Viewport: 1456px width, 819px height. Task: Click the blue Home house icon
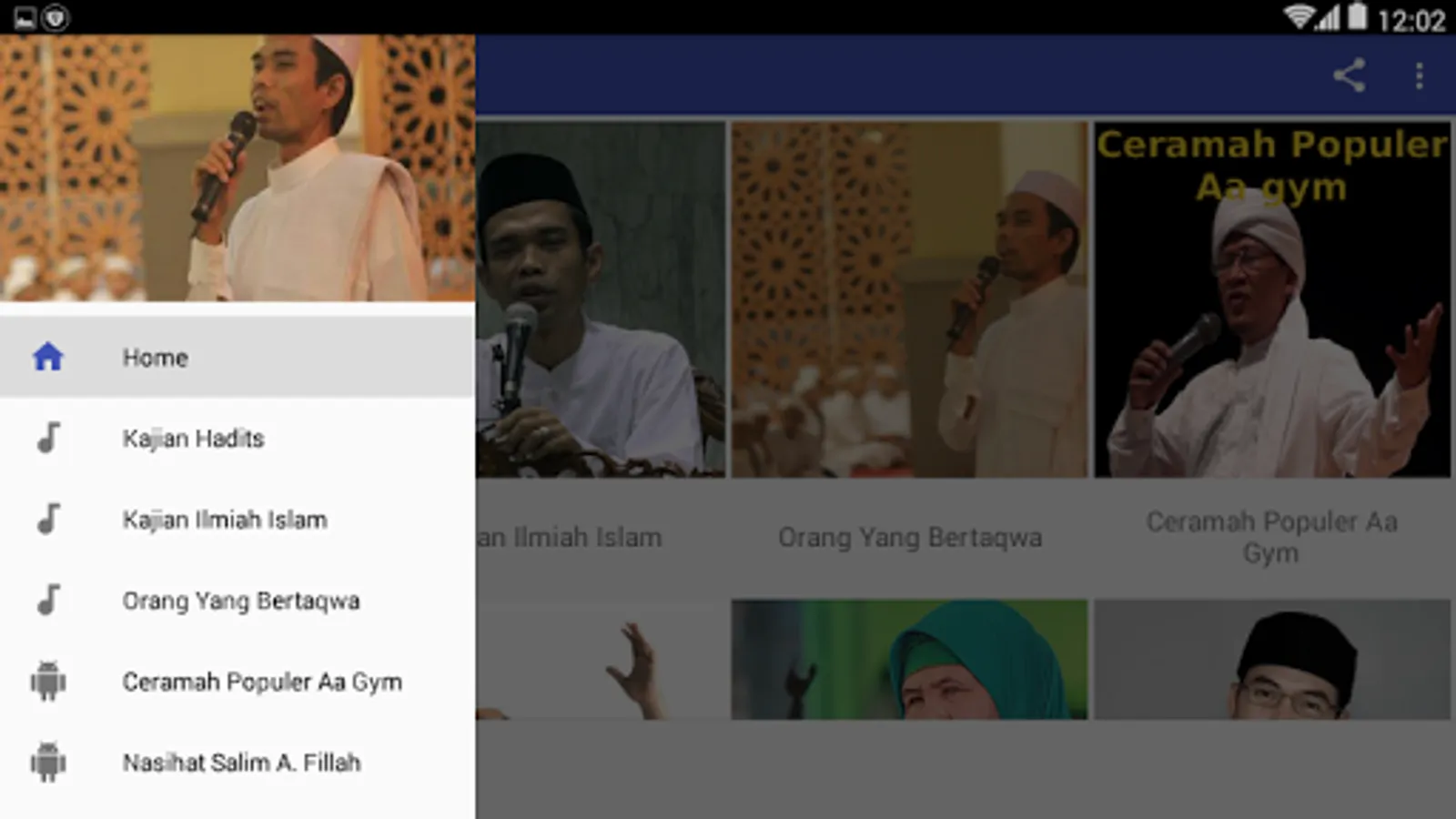(48, 357)
